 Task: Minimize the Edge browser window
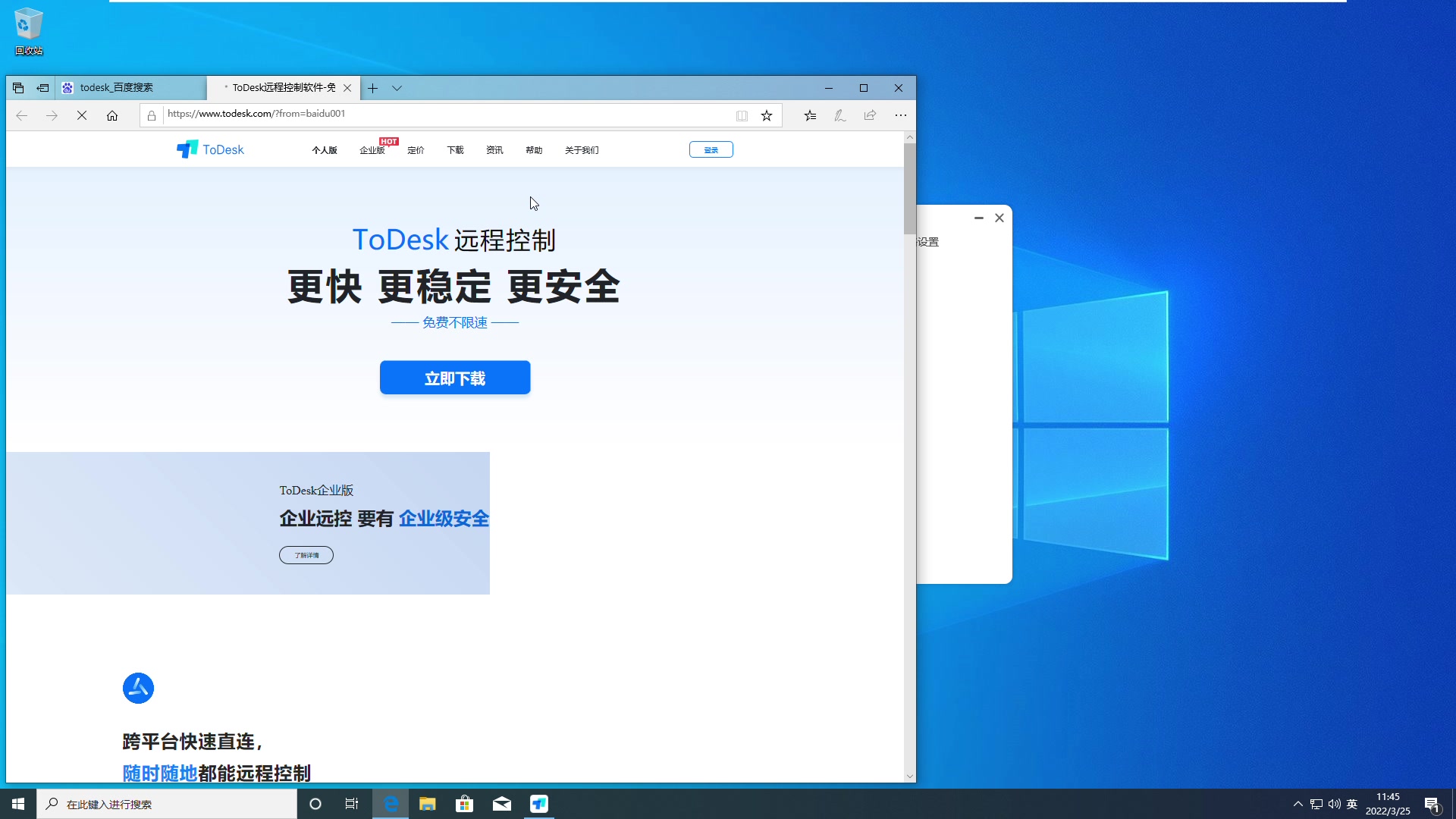coord(829,88)
